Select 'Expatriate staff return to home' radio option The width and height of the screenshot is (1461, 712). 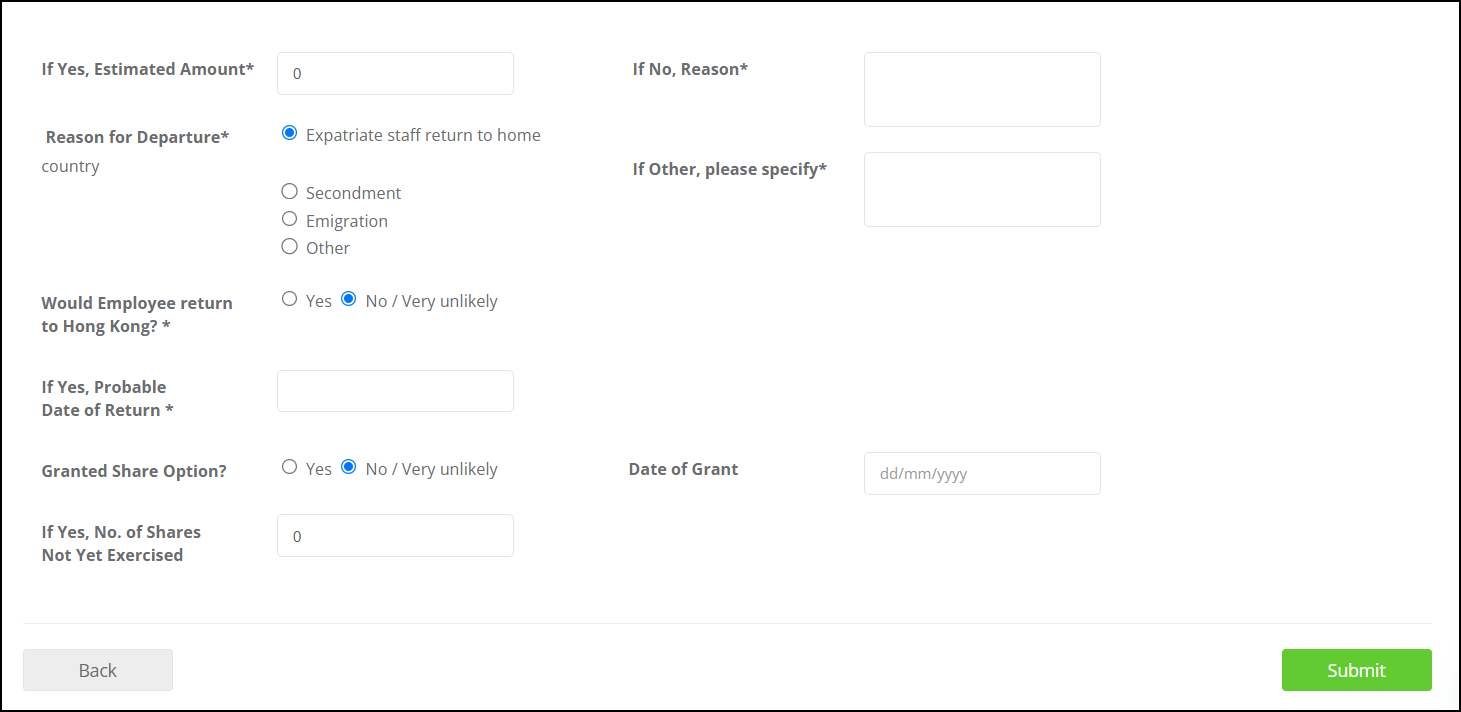pos(290,133)
